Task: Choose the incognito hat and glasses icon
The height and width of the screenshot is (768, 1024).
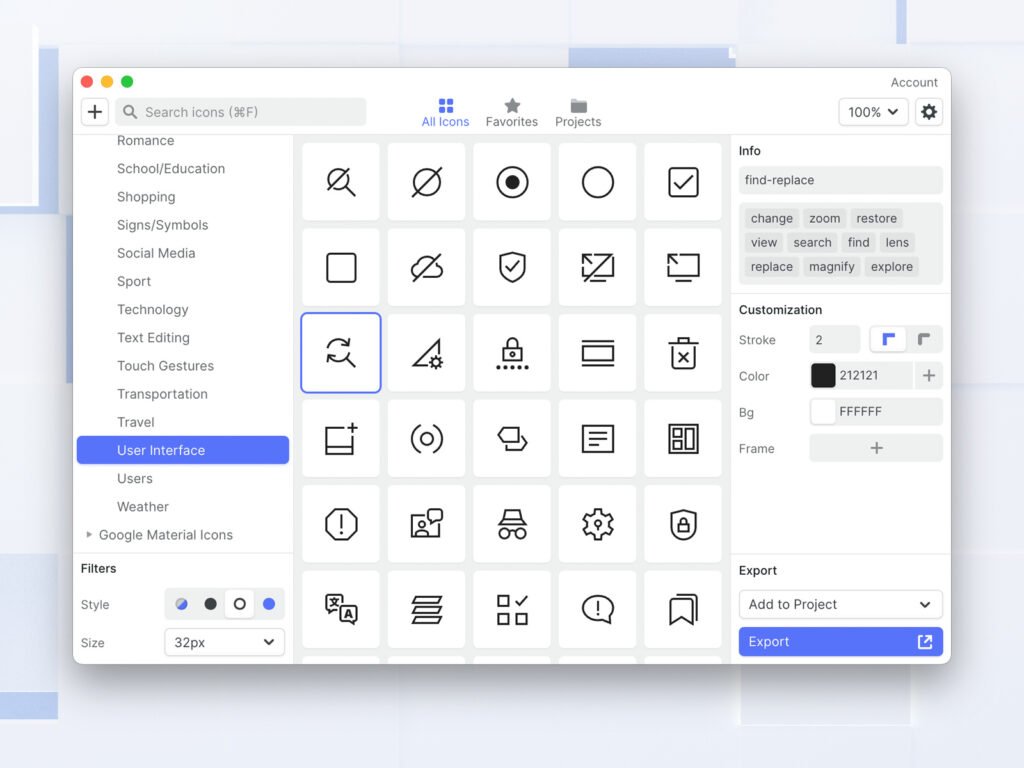Action: (511, 524)
